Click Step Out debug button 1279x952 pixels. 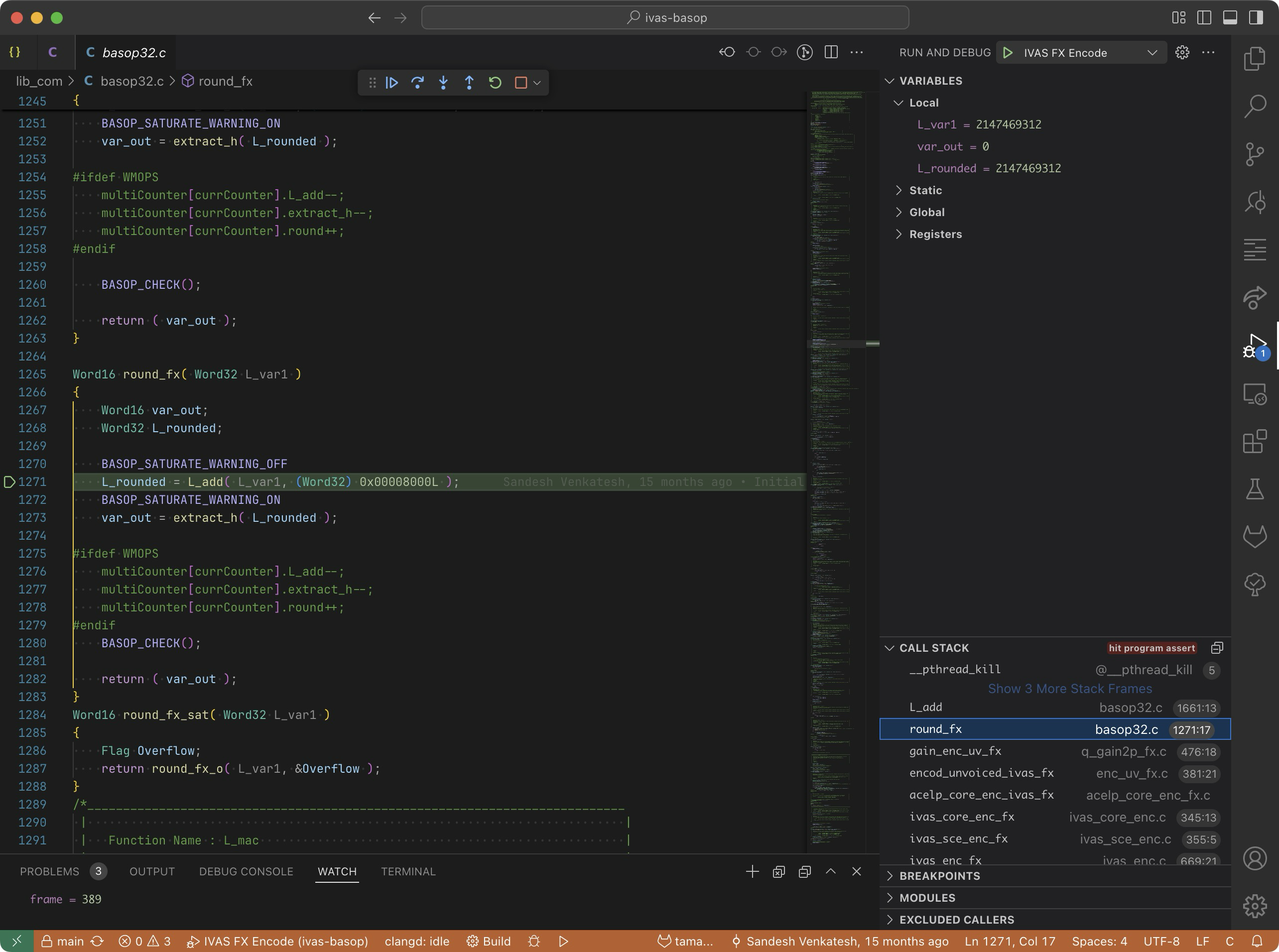click(x=469, y=83)
